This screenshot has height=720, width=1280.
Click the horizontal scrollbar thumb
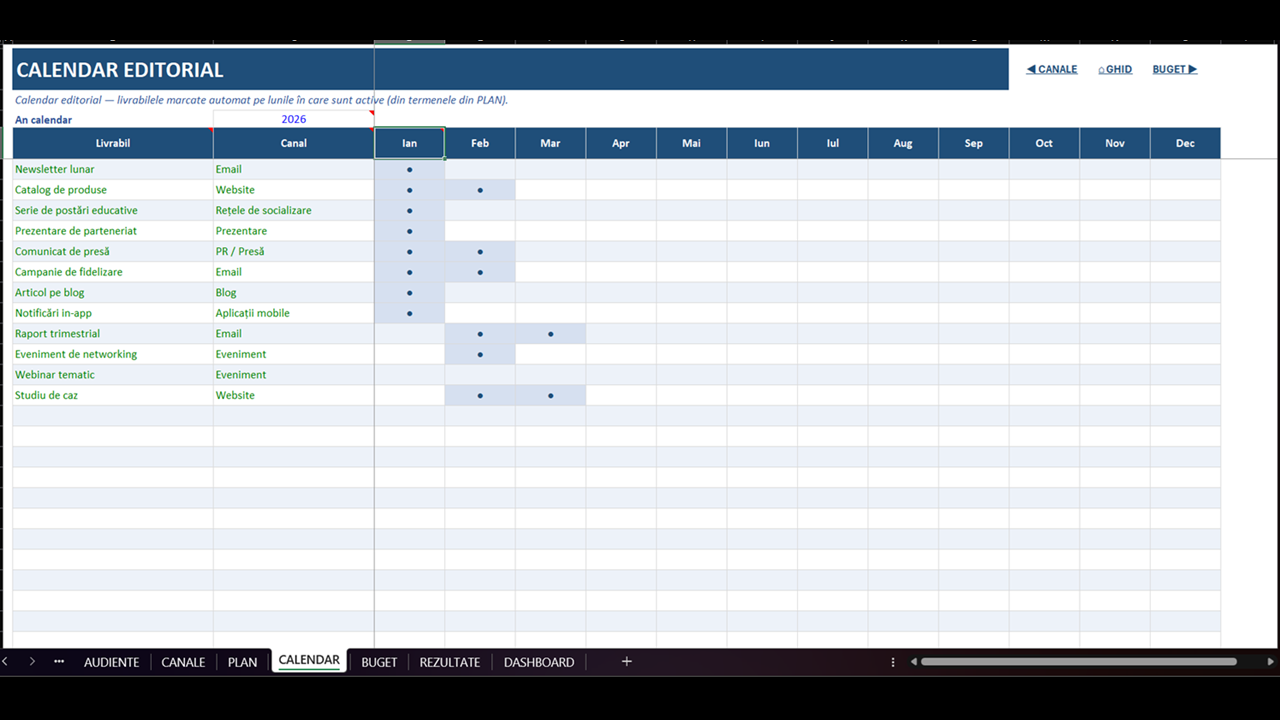click(x=1079, y=662)
